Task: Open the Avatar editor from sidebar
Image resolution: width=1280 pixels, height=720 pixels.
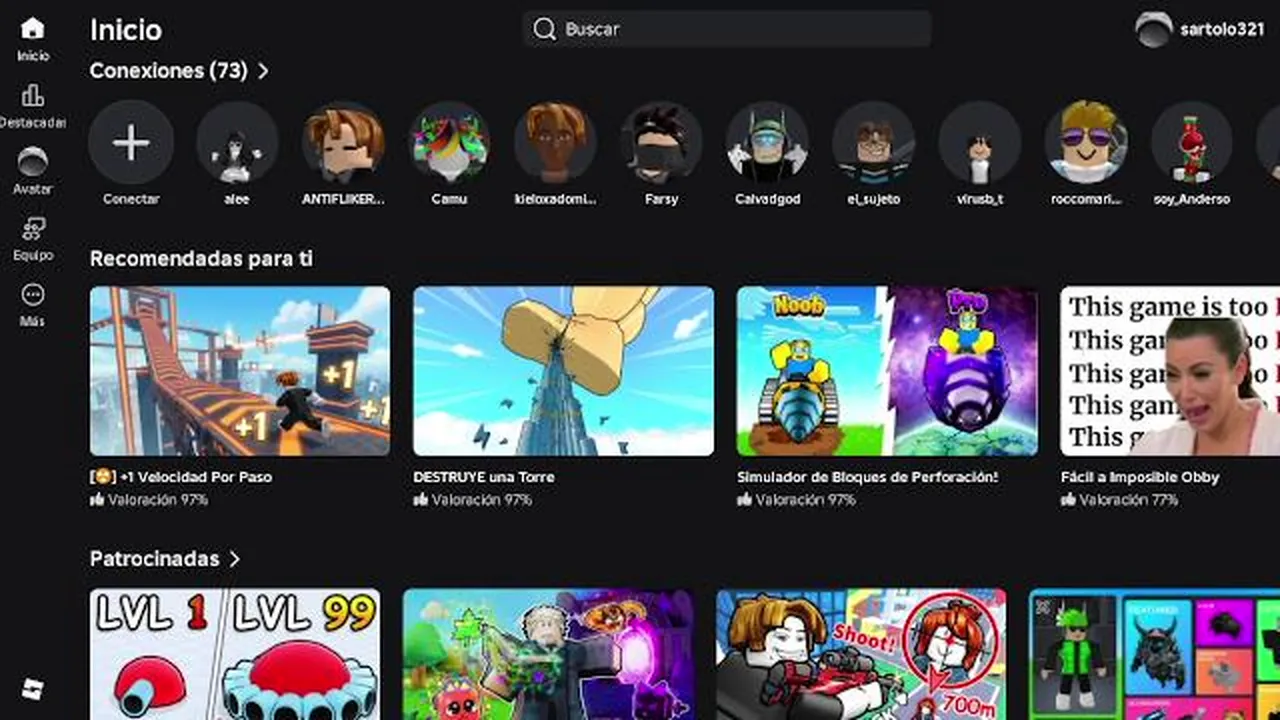Action: pyautogui.click(x=32, y=161)
